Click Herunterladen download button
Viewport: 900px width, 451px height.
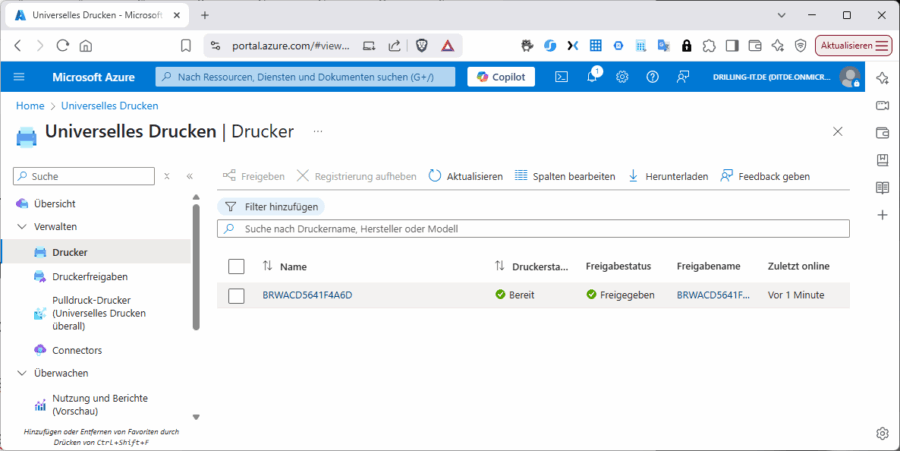pos(668,176)
